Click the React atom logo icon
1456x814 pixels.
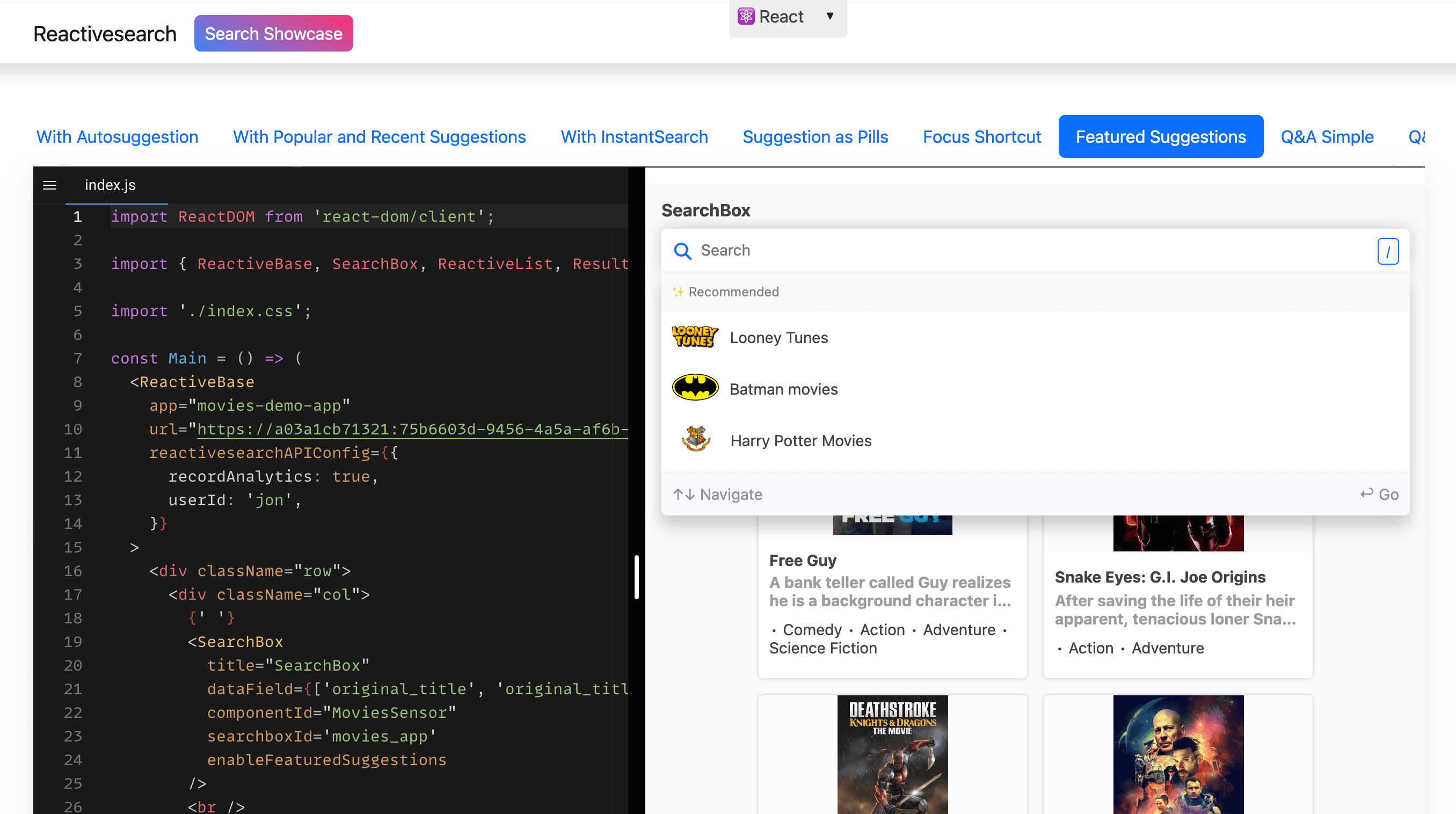pos(746,17)
